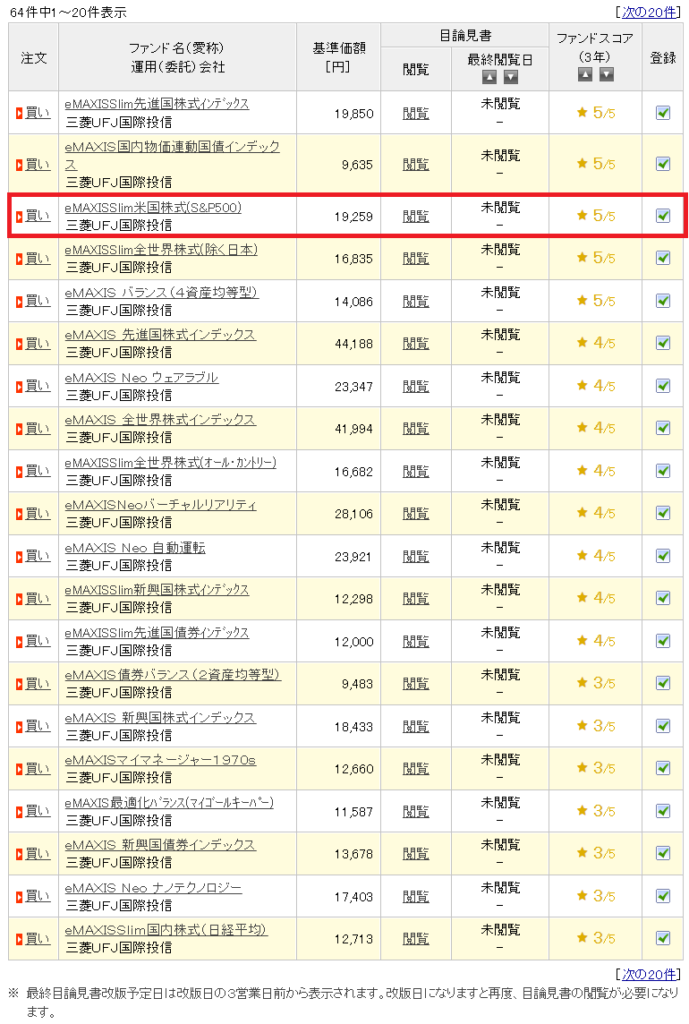Viewport: 689px width, 1024px height.
Task: Open eMAXIS マイマネージャー1970s fund link
Action: tap(160, 760)
